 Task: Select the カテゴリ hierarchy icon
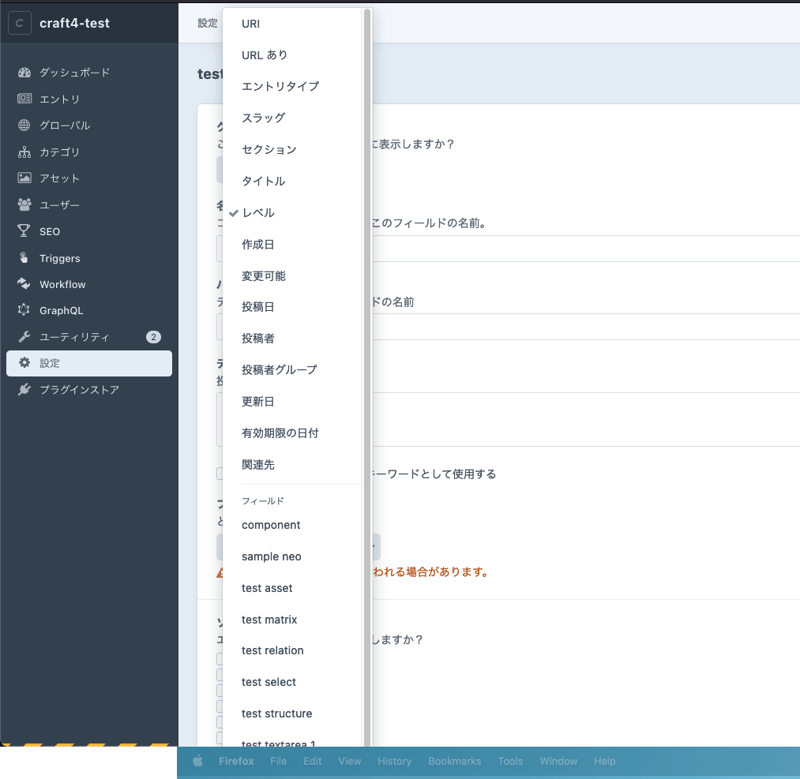pos(24,152)
